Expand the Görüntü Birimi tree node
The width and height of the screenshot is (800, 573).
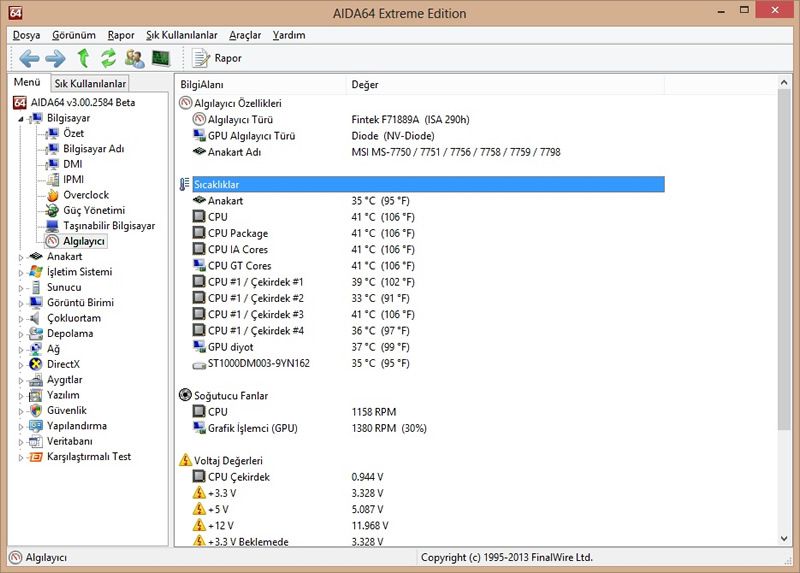[x=21, y=303]
